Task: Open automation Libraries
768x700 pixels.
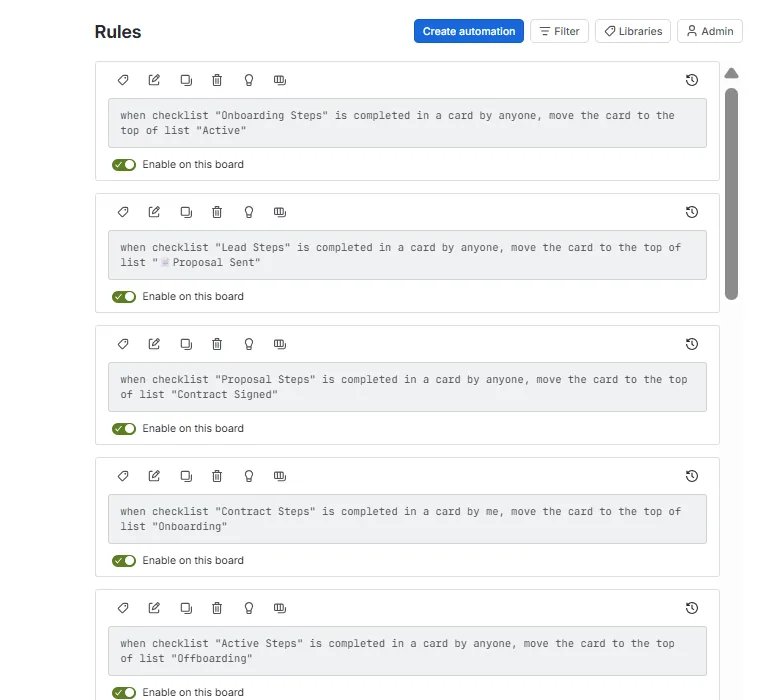Action: click(x=632, y=31)
